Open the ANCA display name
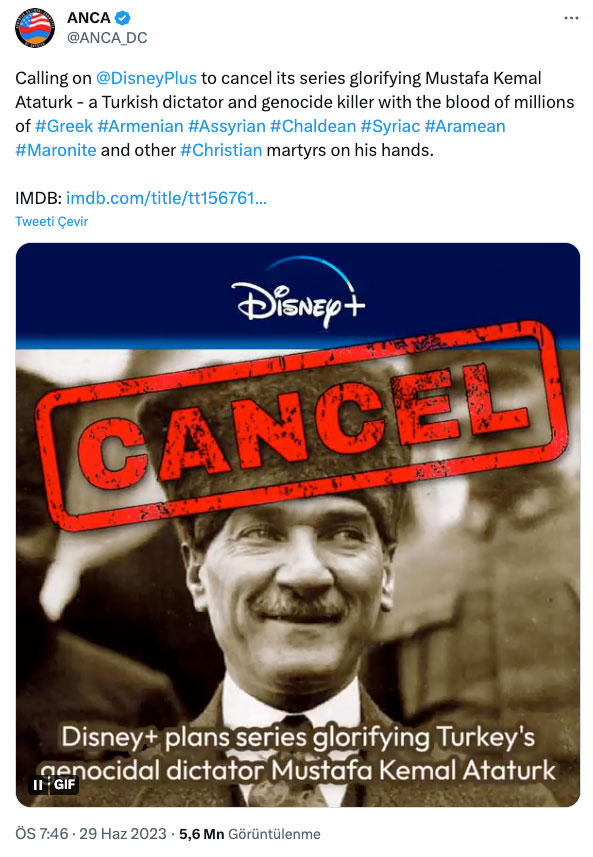This screenshot has width=593, height=857. (89, 18)
